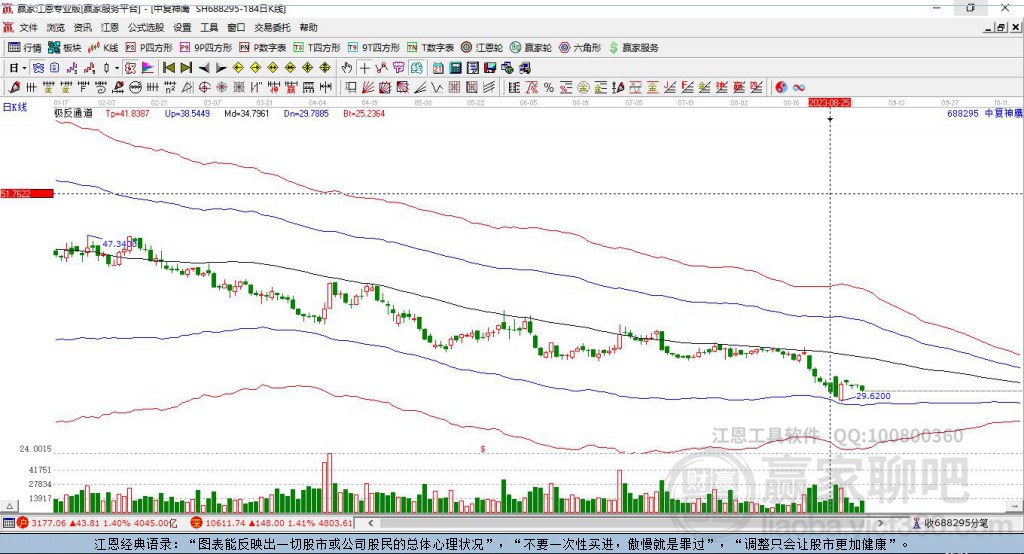Toggle the crosshair cursor tool

(x=364, y=68)
